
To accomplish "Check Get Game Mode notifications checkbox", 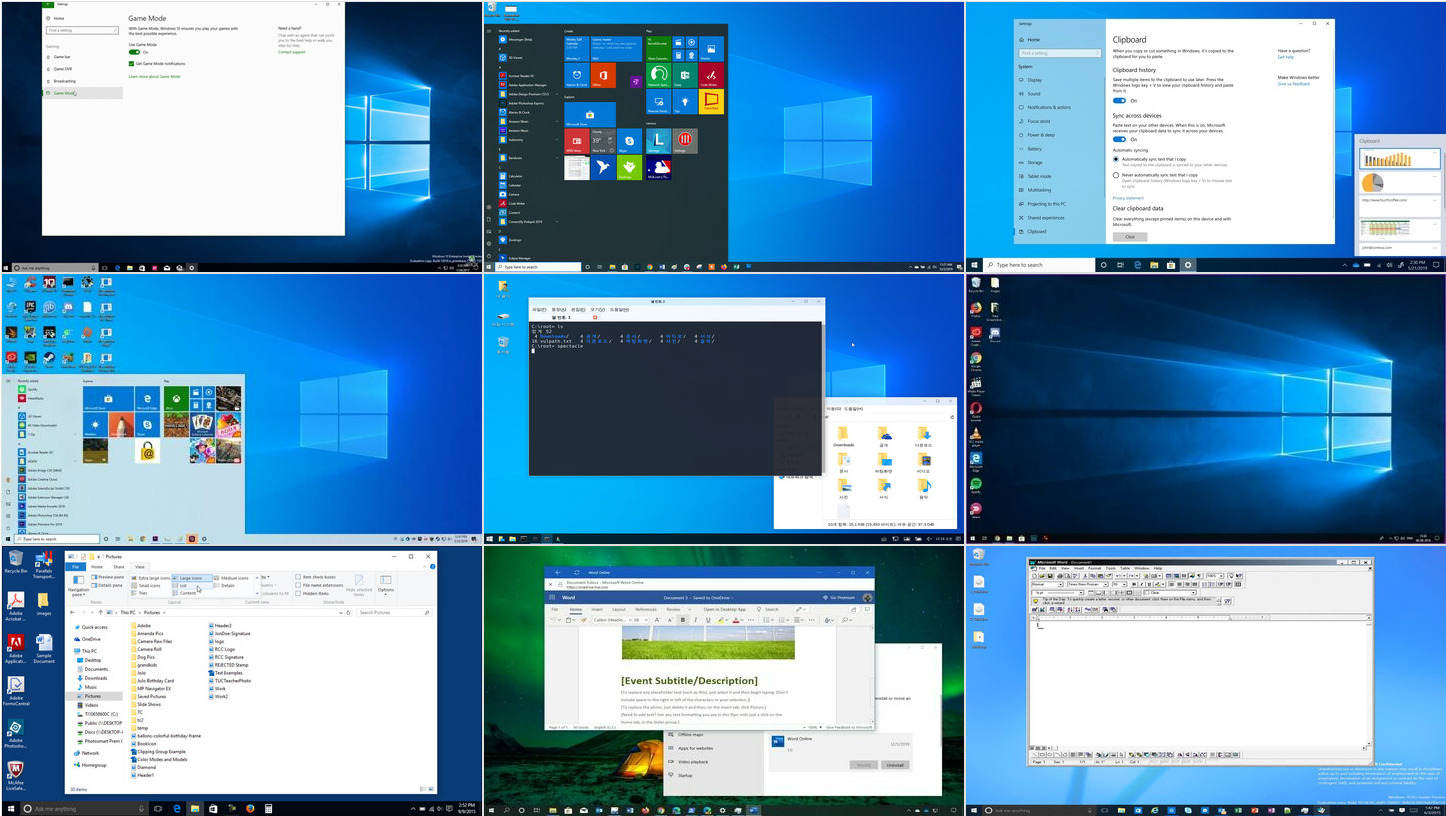I will 132,63.
